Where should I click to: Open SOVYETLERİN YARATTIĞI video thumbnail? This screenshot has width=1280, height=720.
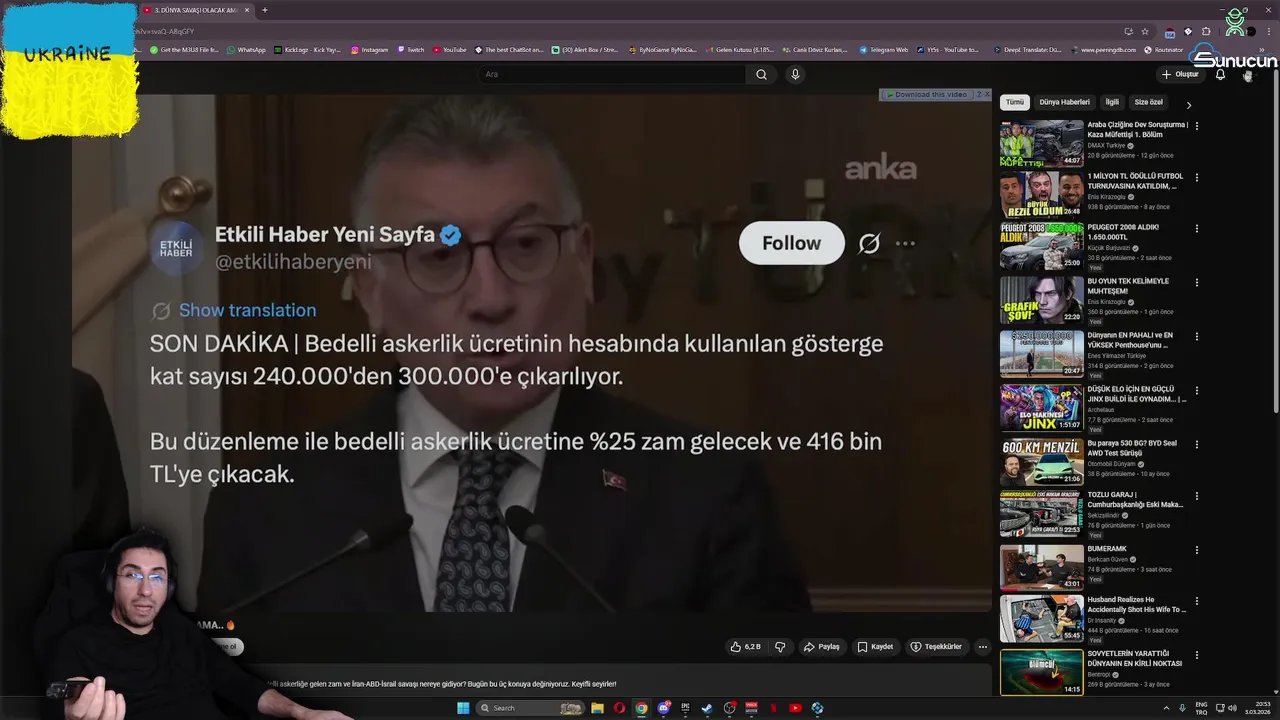pos(1042,672)
